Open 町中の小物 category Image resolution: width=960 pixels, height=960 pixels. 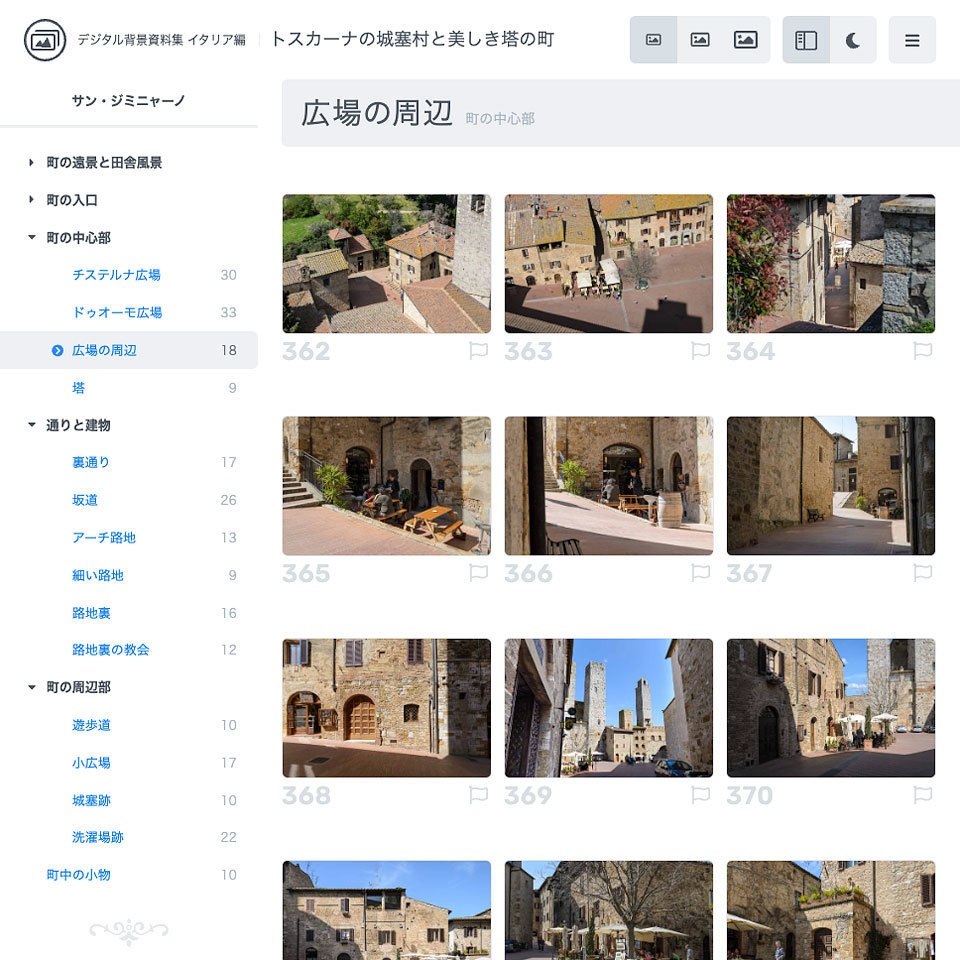click(x=78, y=875)
